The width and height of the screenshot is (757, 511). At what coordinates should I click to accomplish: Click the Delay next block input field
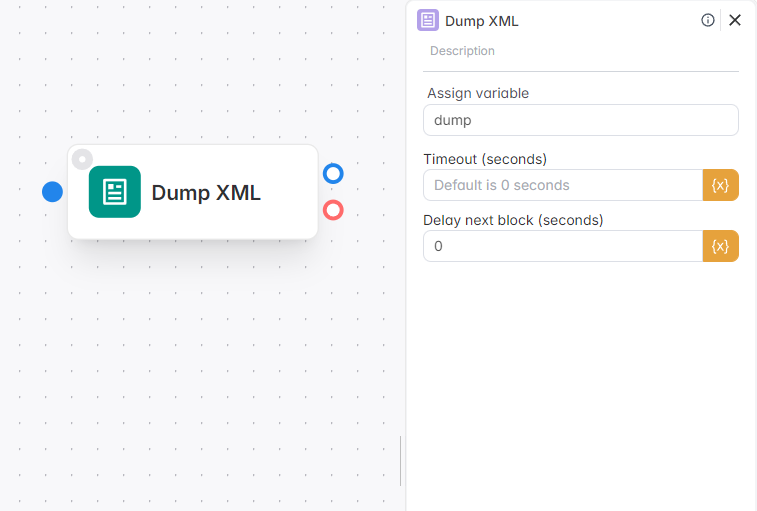(563, 246)
